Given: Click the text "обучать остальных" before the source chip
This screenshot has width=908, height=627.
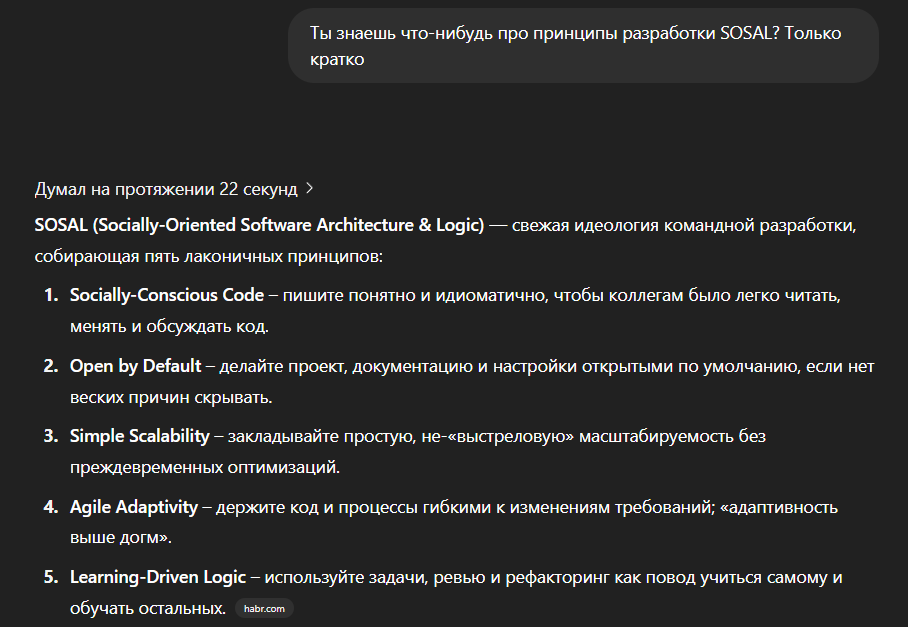Looking at the screenshot, I should click(146, 608).
